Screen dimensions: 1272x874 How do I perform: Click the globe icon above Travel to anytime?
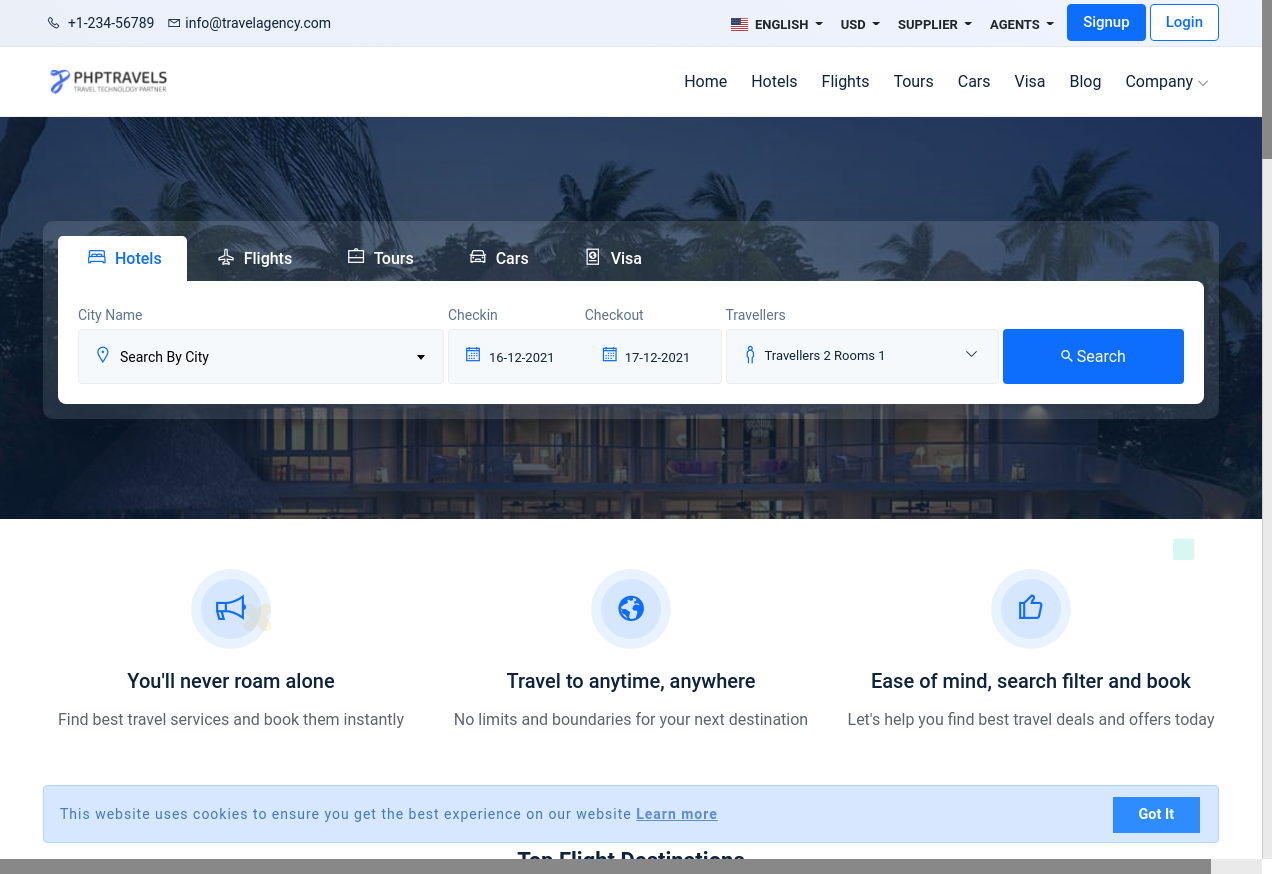pyautogui.click(x=631, y=608)
